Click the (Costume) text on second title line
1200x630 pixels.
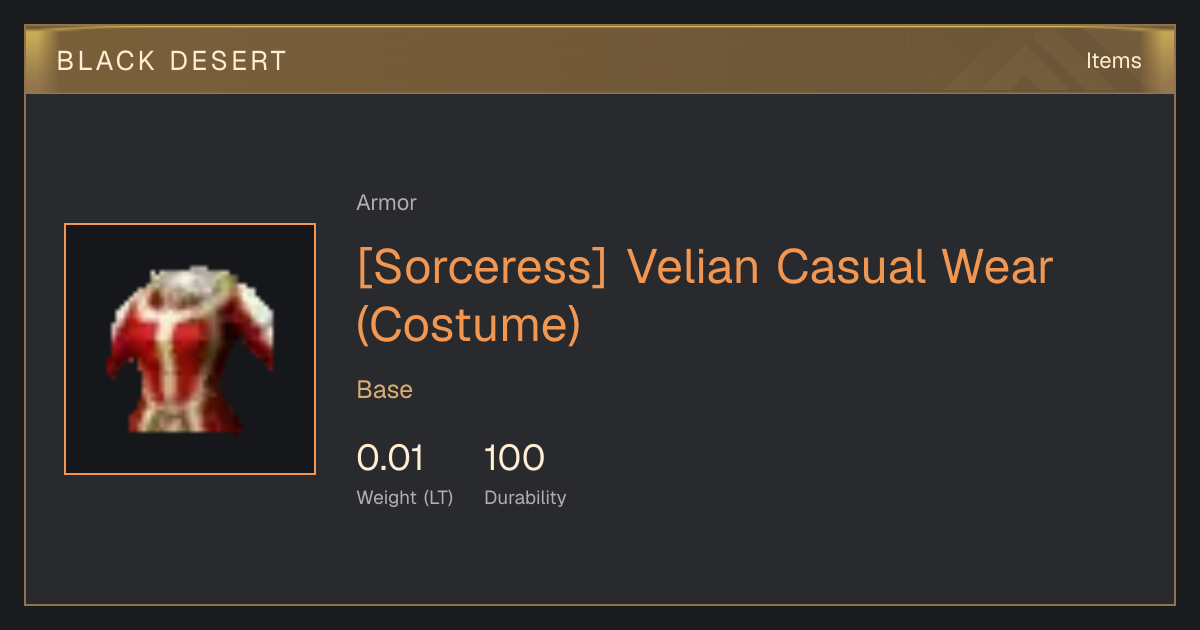click(x=469, y=325)
